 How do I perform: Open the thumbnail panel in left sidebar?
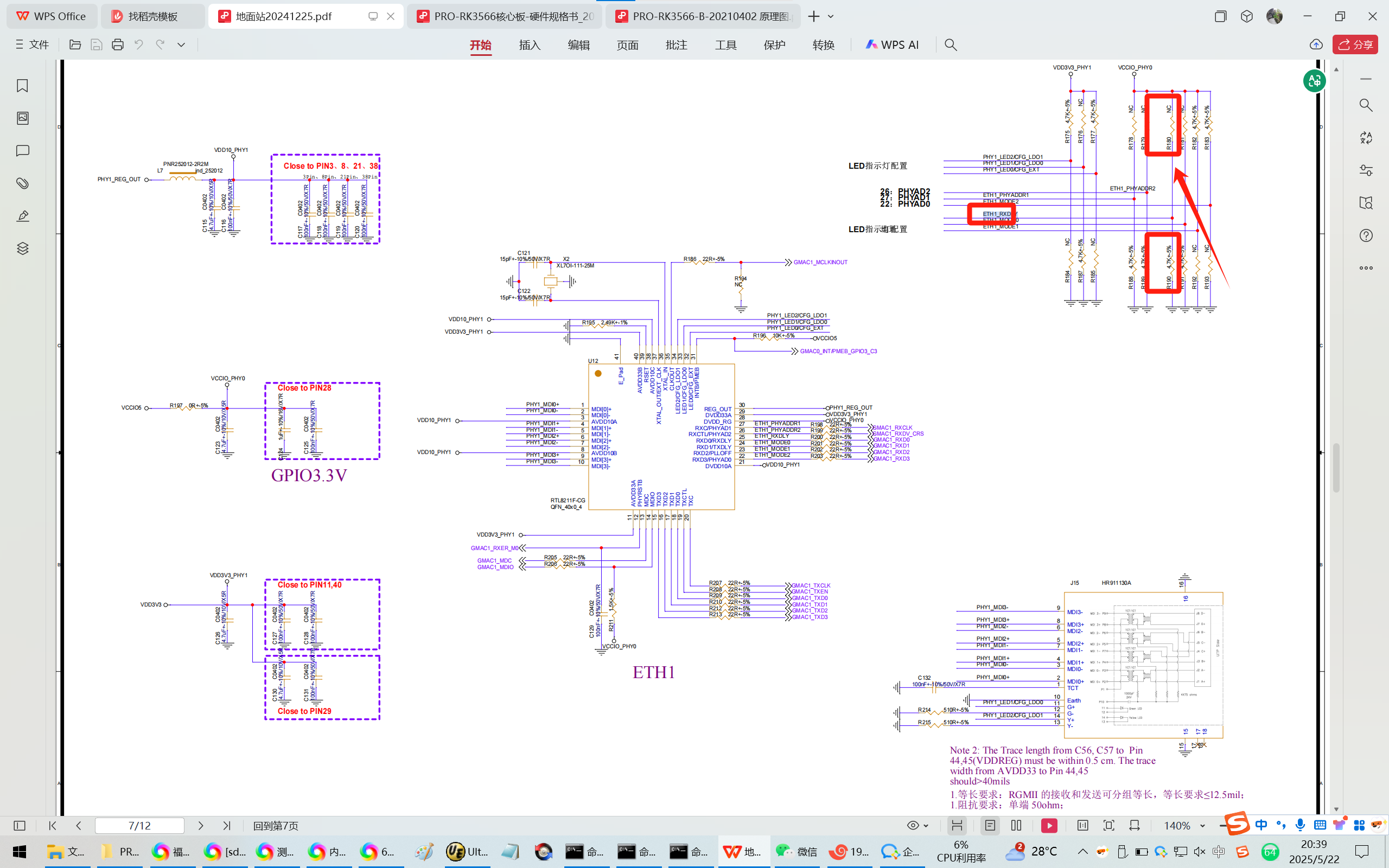click(22, 118)
